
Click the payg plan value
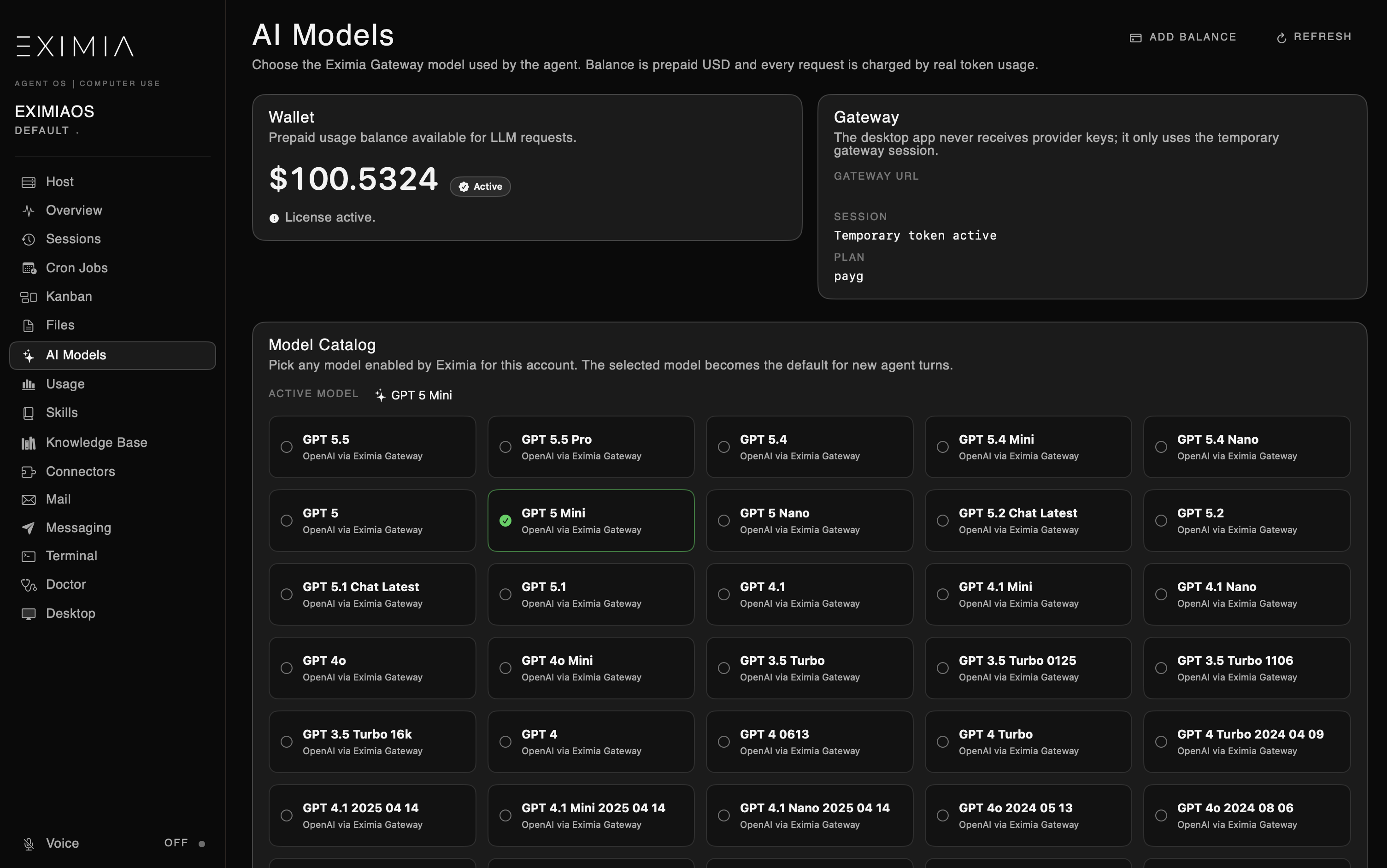pyautogui.click(x=848, y=277)
